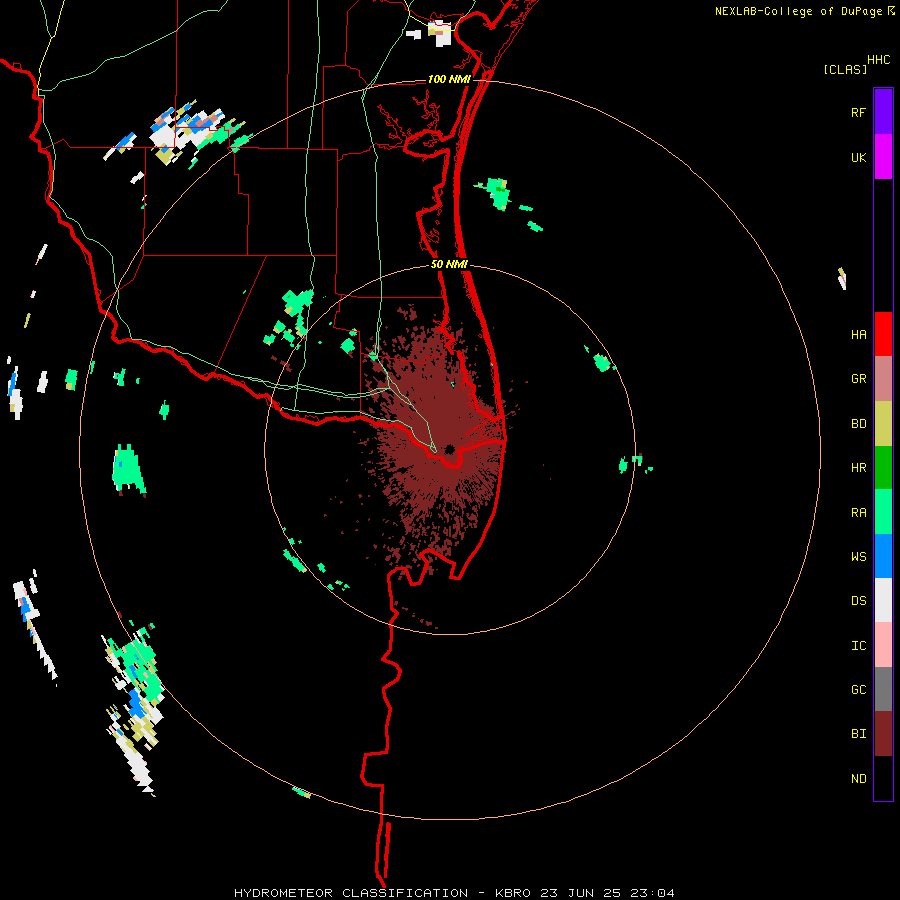Click the GC legend label
Viewport: 900px width, 900px height.
point(858,690)
